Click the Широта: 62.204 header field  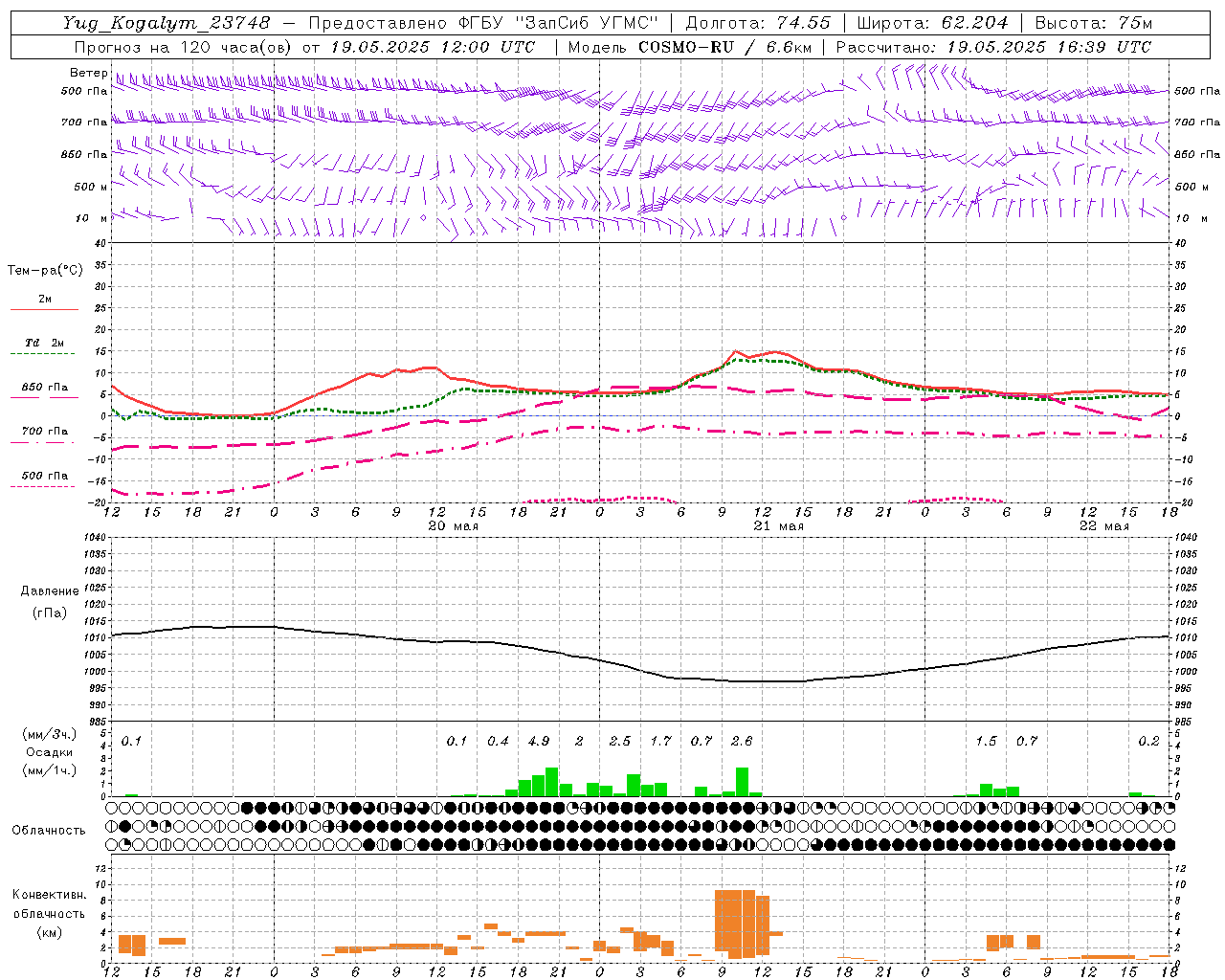(932, 23)
